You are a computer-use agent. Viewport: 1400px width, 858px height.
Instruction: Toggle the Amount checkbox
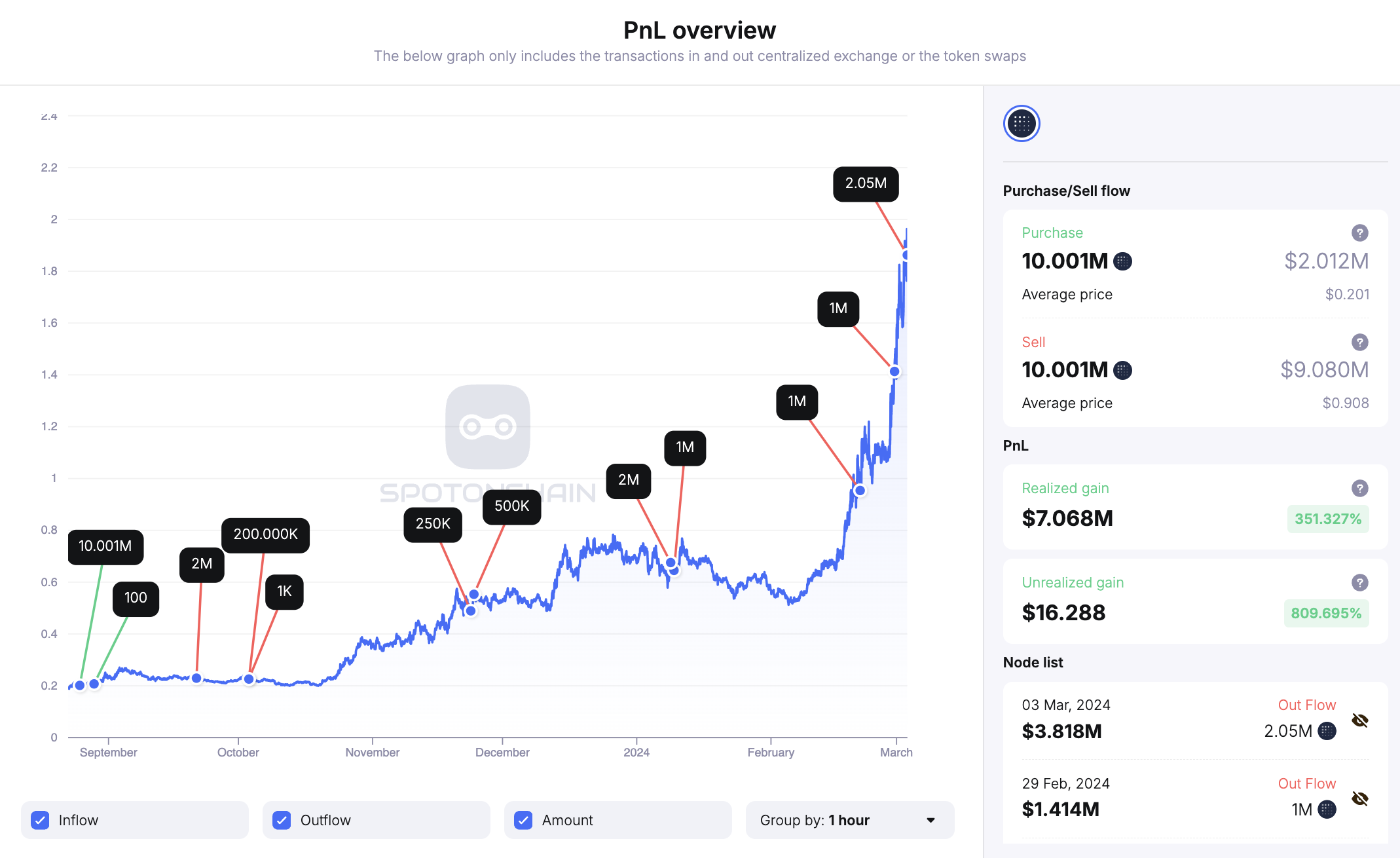523,820
